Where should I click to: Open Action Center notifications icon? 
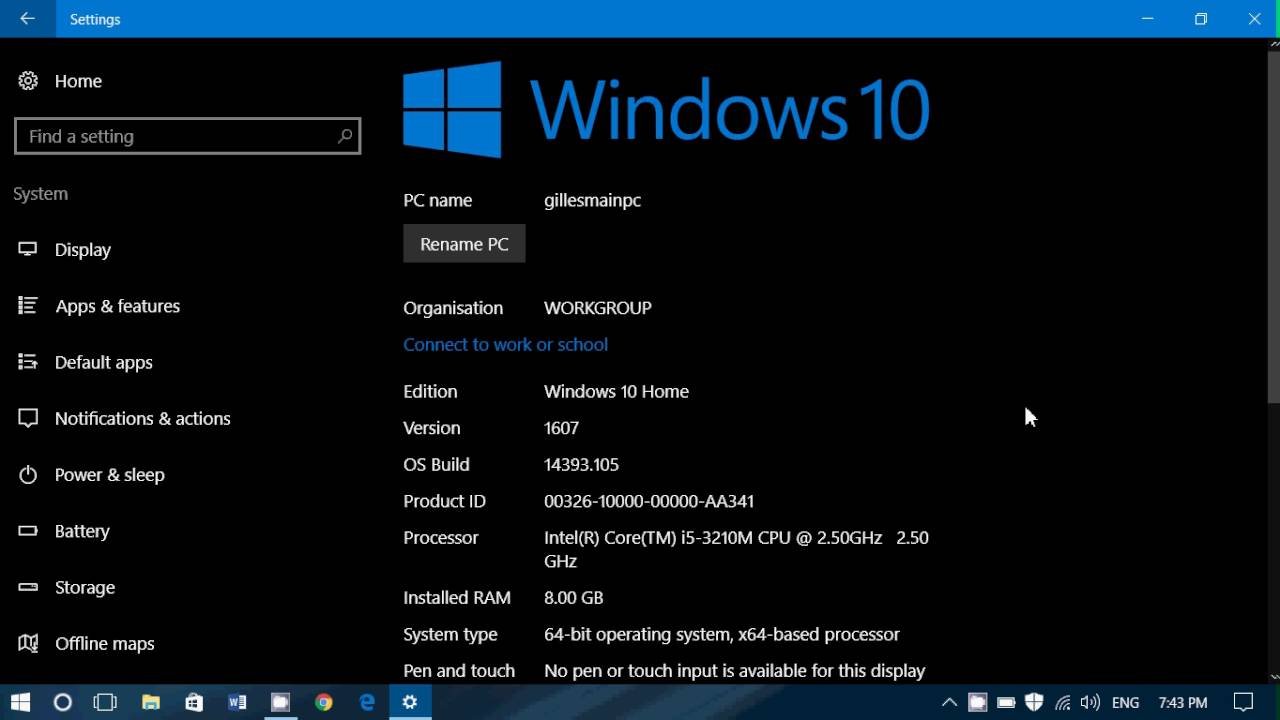(x=1243, y=703)
